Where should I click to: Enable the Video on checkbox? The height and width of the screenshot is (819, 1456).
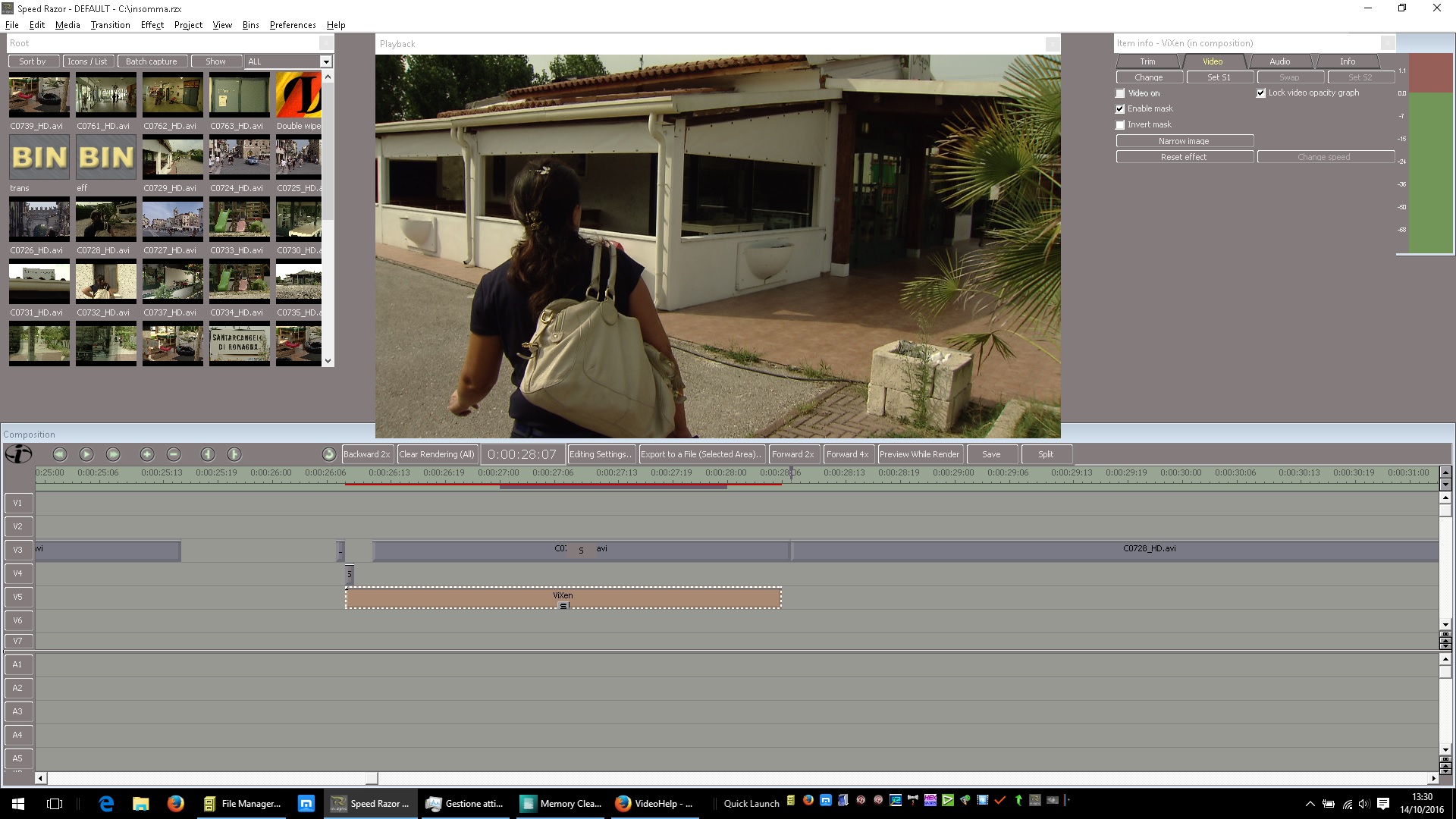pos(1120,93)
